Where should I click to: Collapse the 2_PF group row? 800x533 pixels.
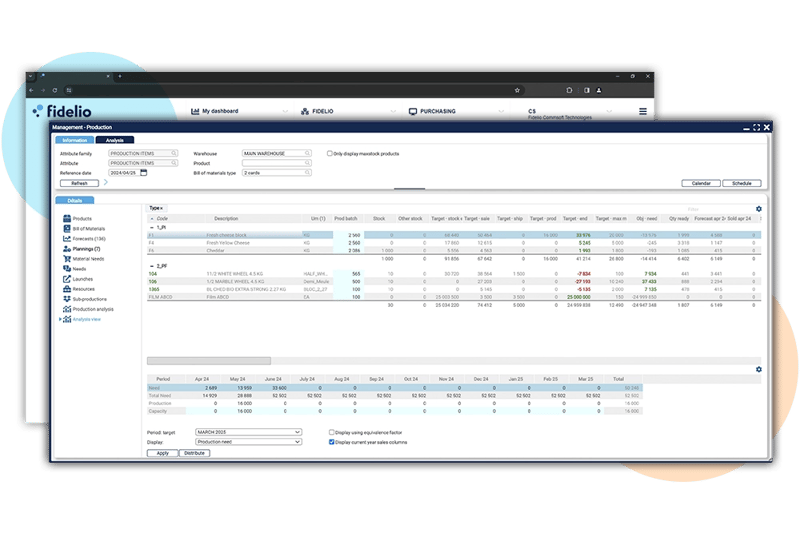(152, 266)
